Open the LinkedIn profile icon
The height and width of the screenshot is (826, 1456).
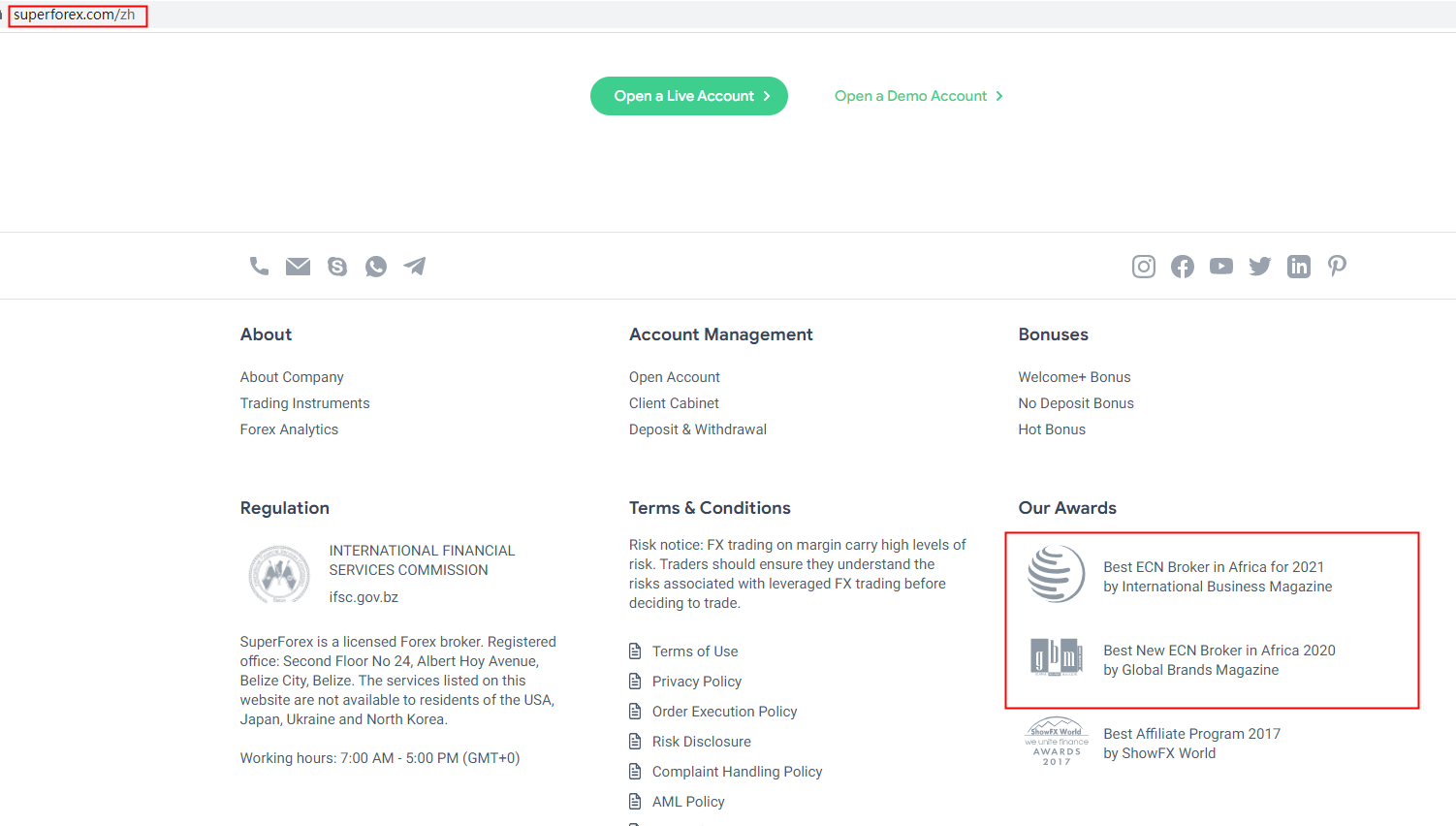[1299, 267]
